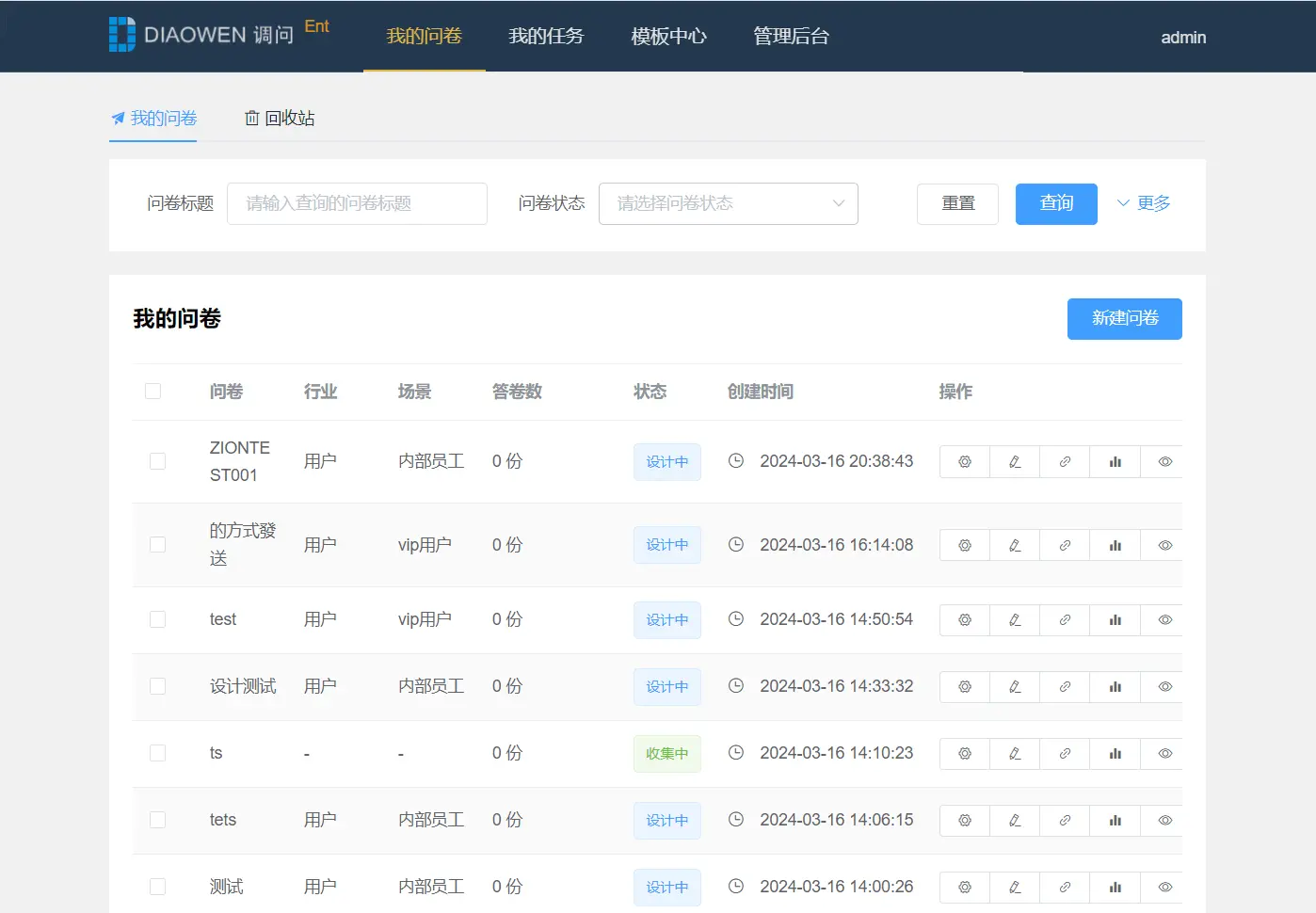The width and height of the screenshot is (1316, 913).
Task: Open statistics chart icon for 的方式發送 survey
Action: click(x=1115, y=546)
